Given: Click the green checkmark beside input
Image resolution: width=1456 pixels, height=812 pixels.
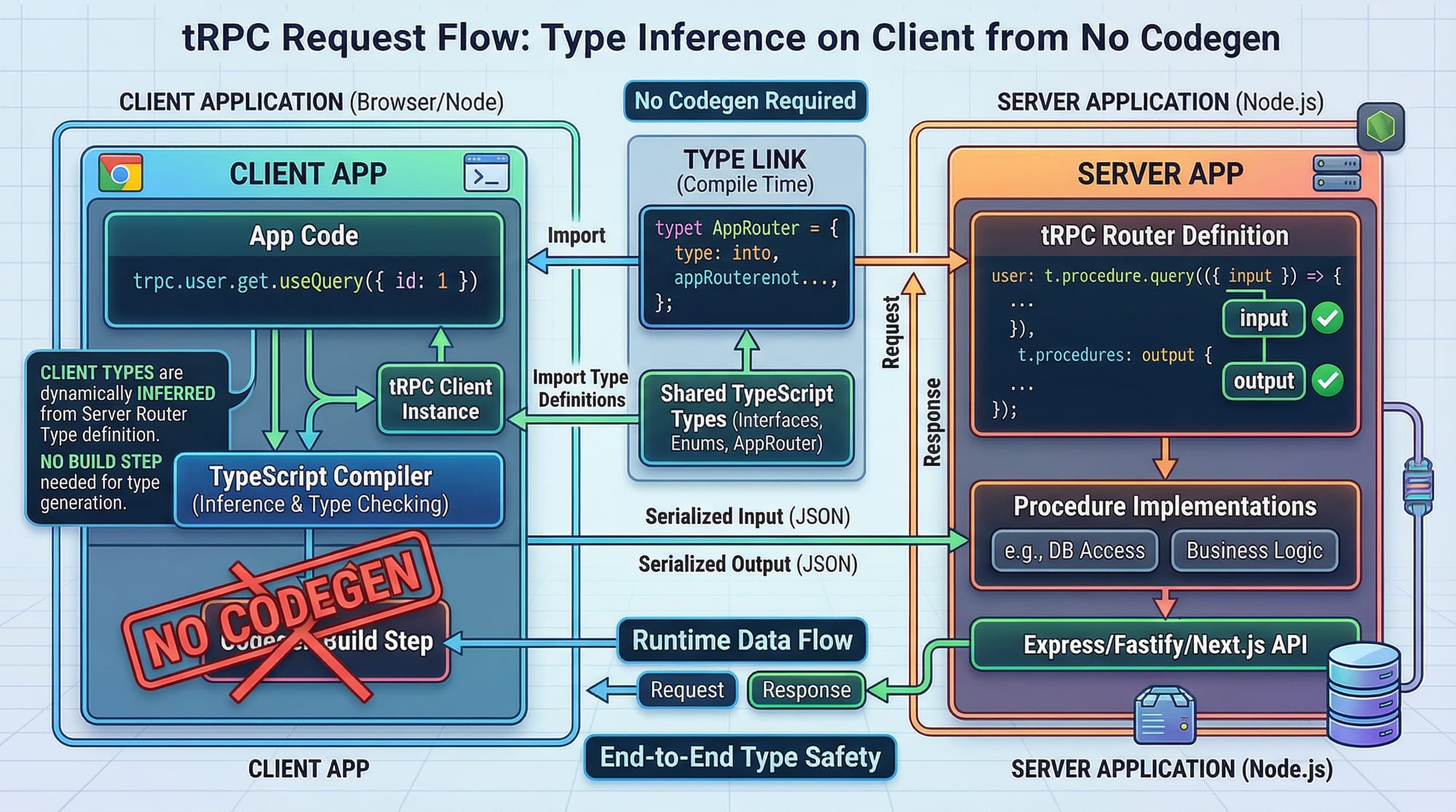Looking at the screenshot, I should [x=1327, y=318].
